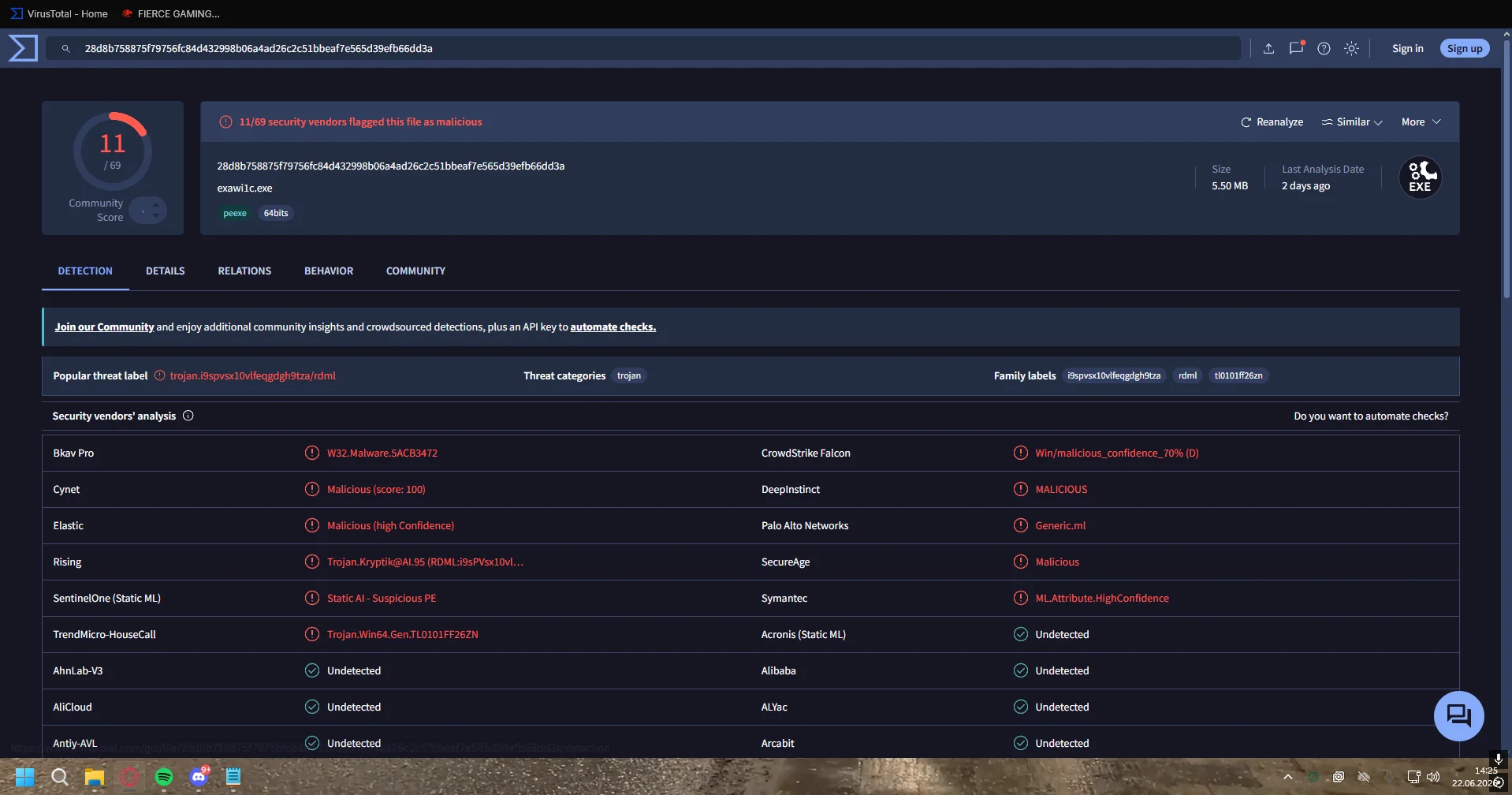Click the alert icon beside Popular threat label
Image resolution: width=1512 pixels, height=795 pixels.
click(160, 375)
